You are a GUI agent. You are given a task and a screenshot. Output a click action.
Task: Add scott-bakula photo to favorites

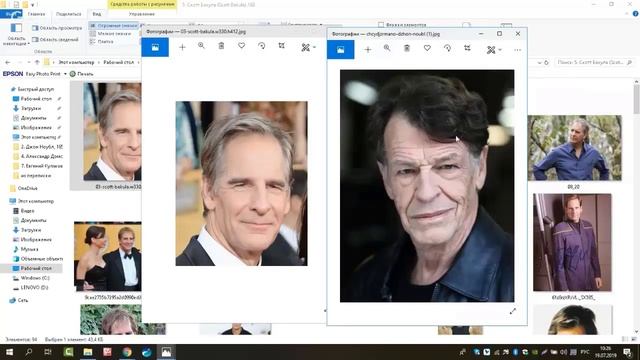tap(242, 46)
